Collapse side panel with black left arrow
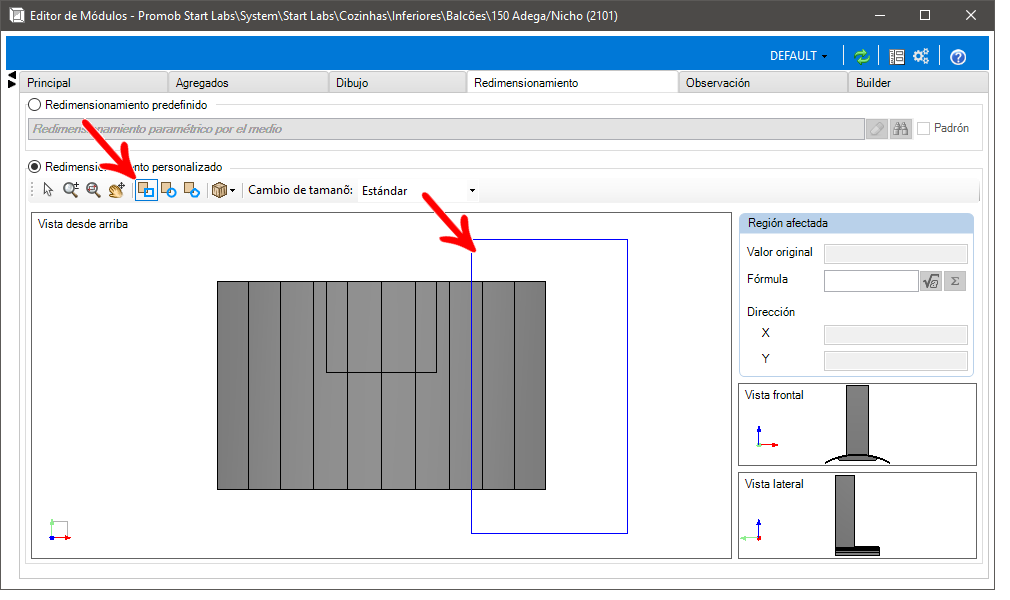 (12, 75)
